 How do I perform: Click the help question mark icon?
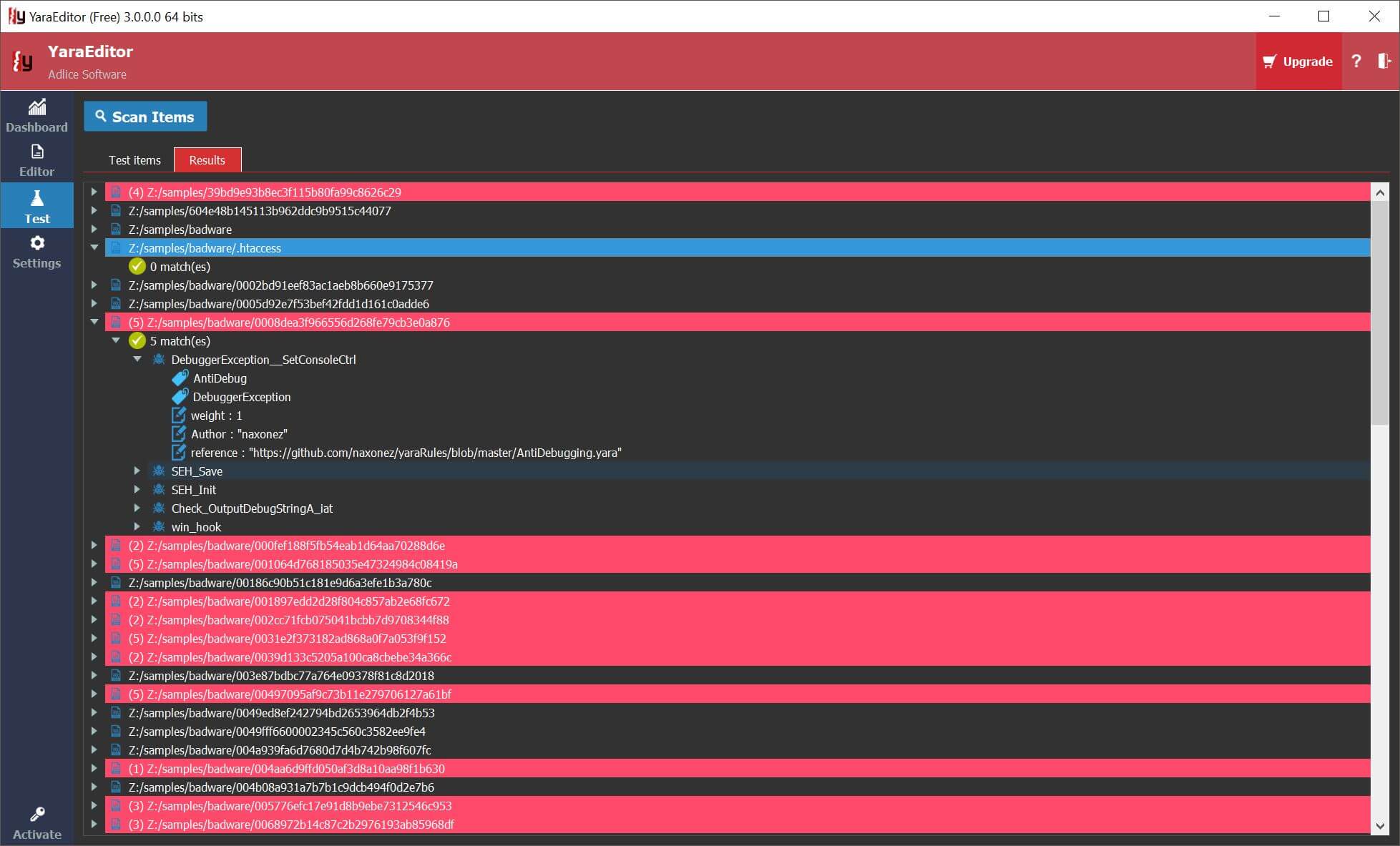tap(1356, 62)
